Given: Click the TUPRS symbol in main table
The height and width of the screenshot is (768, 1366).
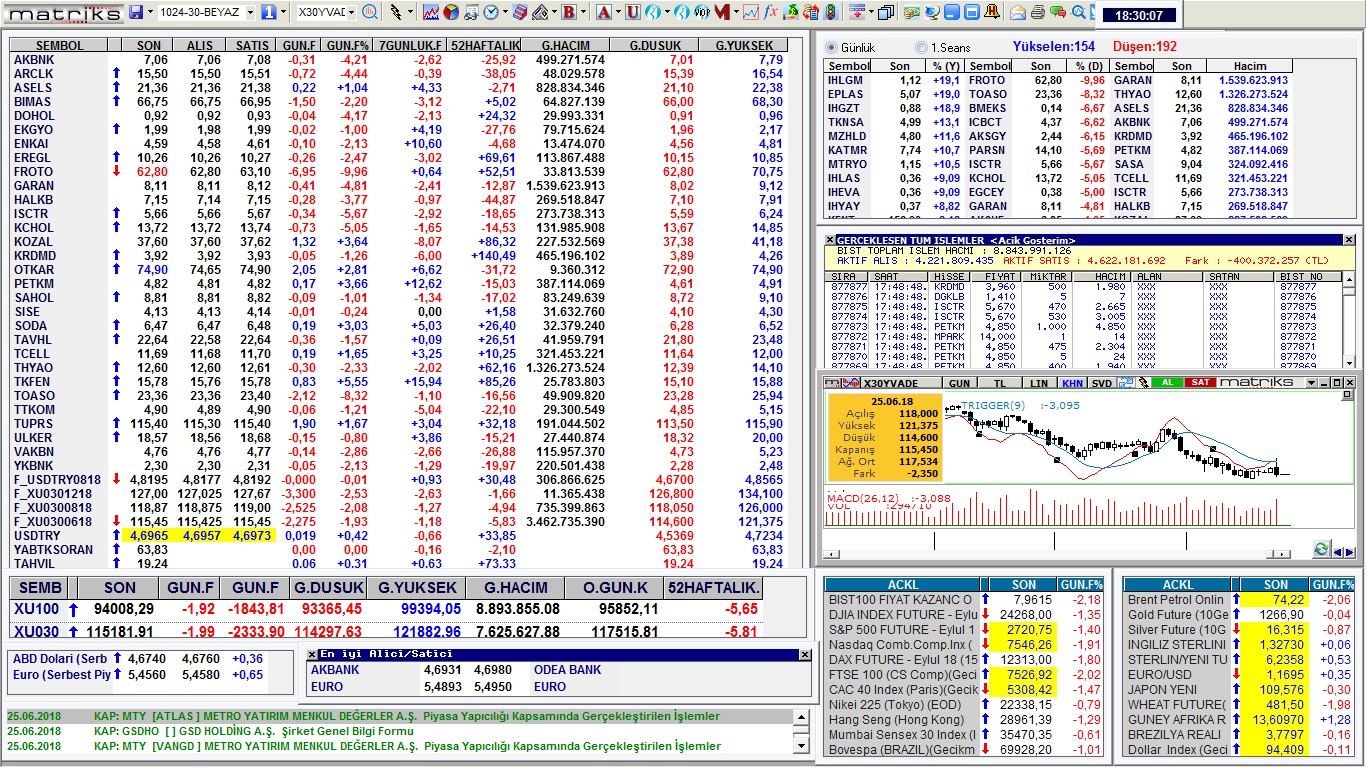Looking at the screenshot, I should click(x=34, y=424).
